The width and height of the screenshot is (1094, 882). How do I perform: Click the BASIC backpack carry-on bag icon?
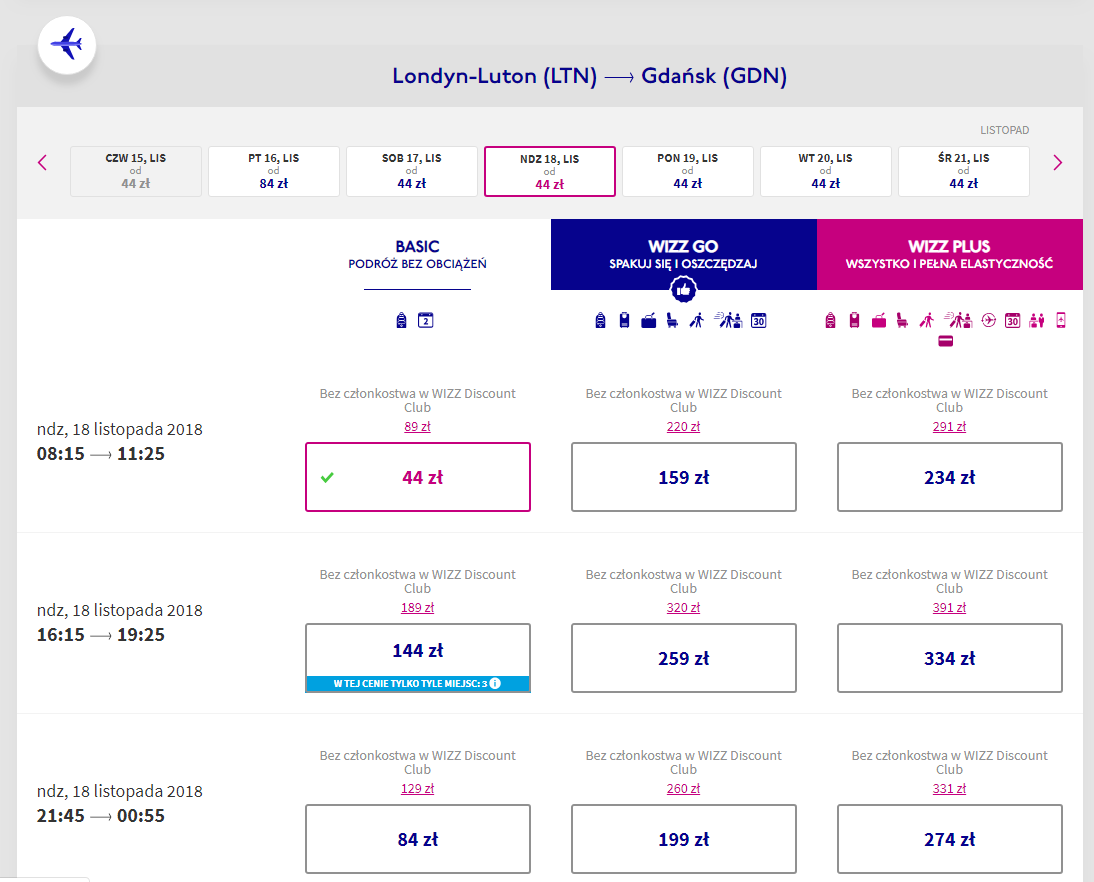401,320
